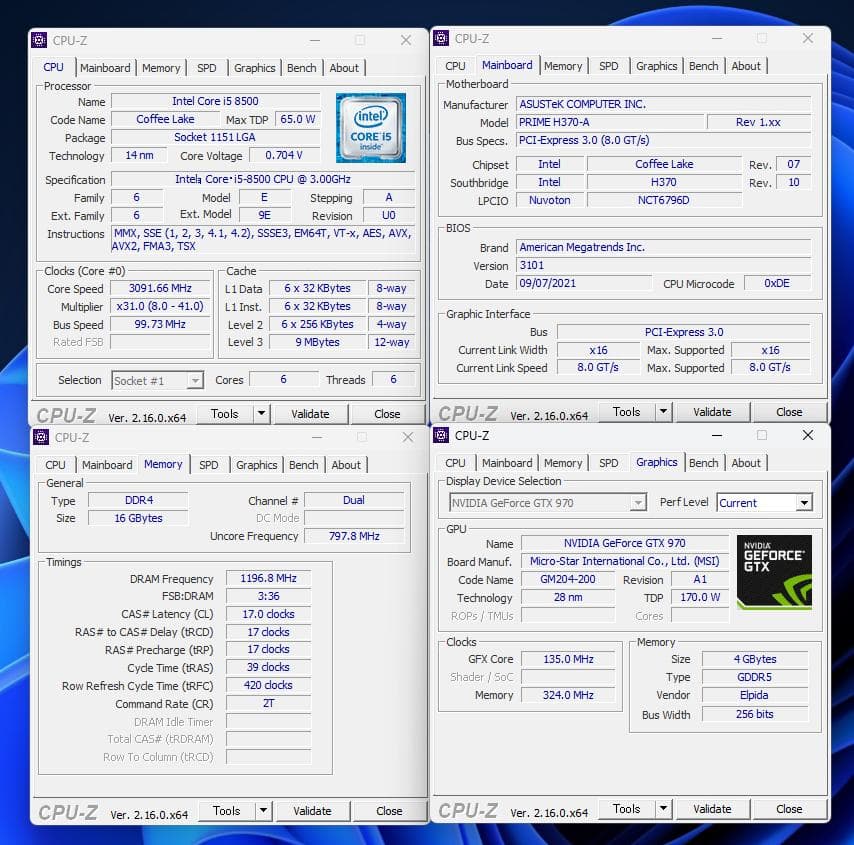Select the Rev 1.xx model revision field
Image resolution: width=854 pixels, height=845 pixels.
pyautogui.click(x=760, y=122)
